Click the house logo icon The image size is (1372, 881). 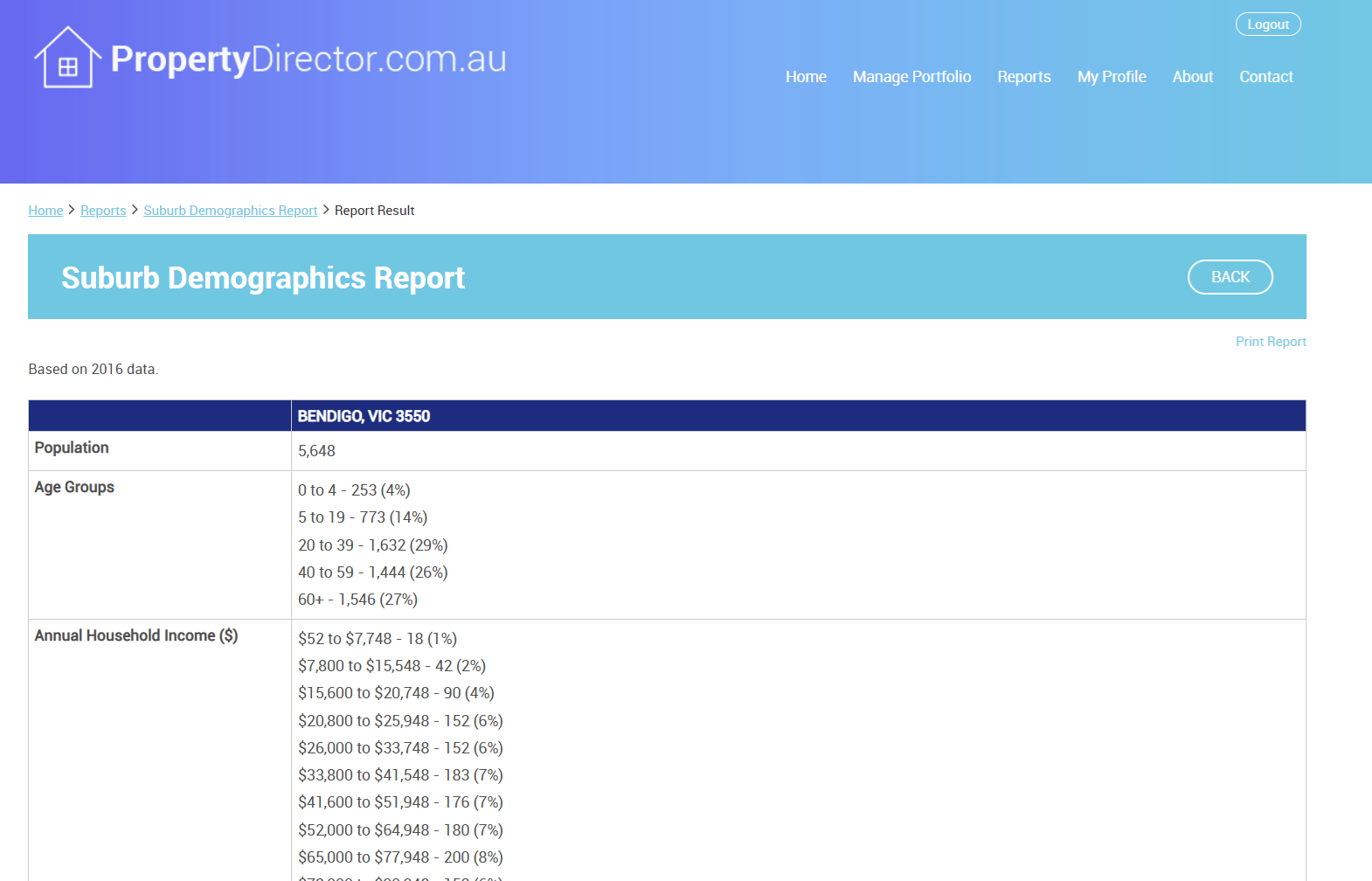(x=67, y=58)
